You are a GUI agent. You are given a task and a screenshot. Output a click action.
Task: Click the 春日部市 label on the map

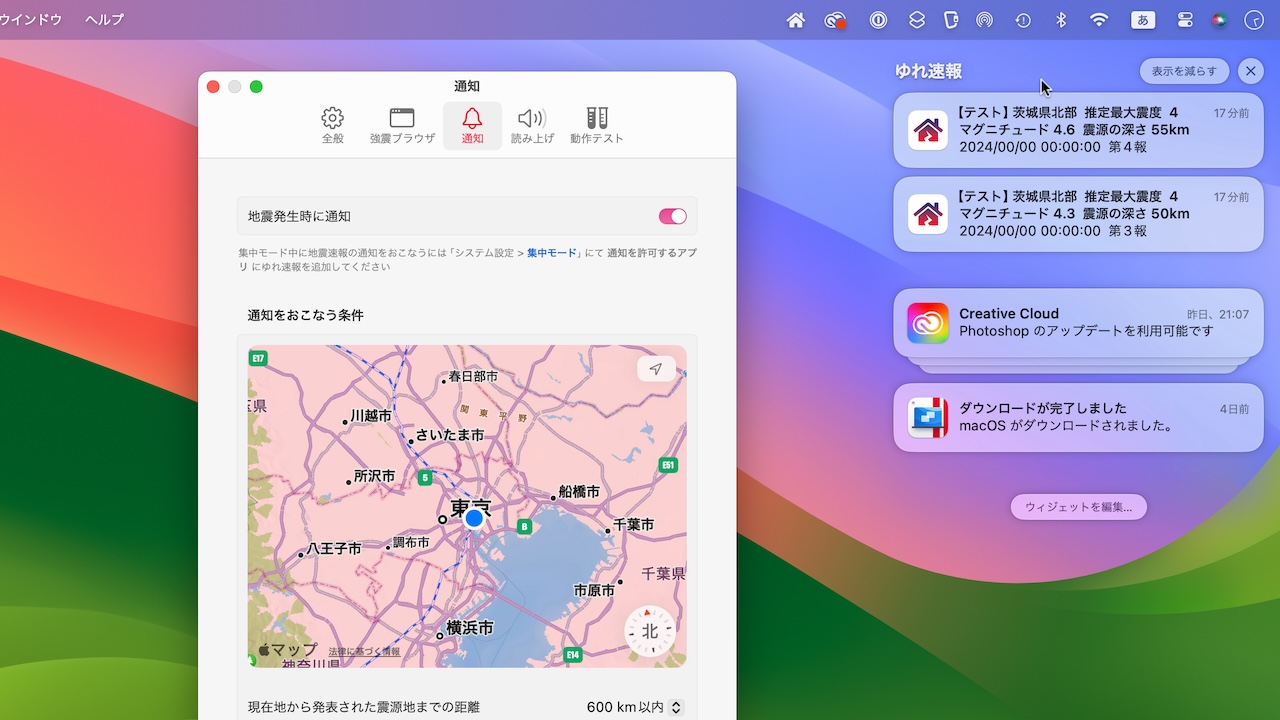point(473,377)
